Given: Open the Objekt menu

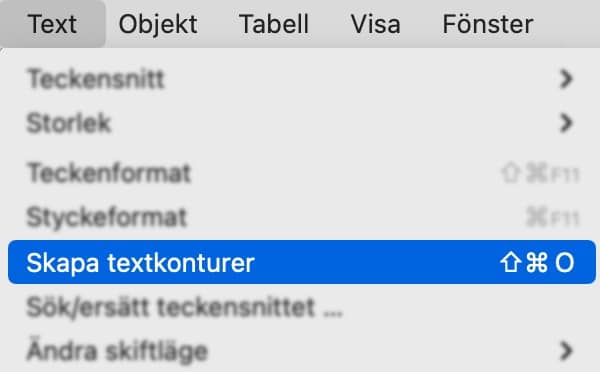Looking at the screenshot, I should click(158, 24).
